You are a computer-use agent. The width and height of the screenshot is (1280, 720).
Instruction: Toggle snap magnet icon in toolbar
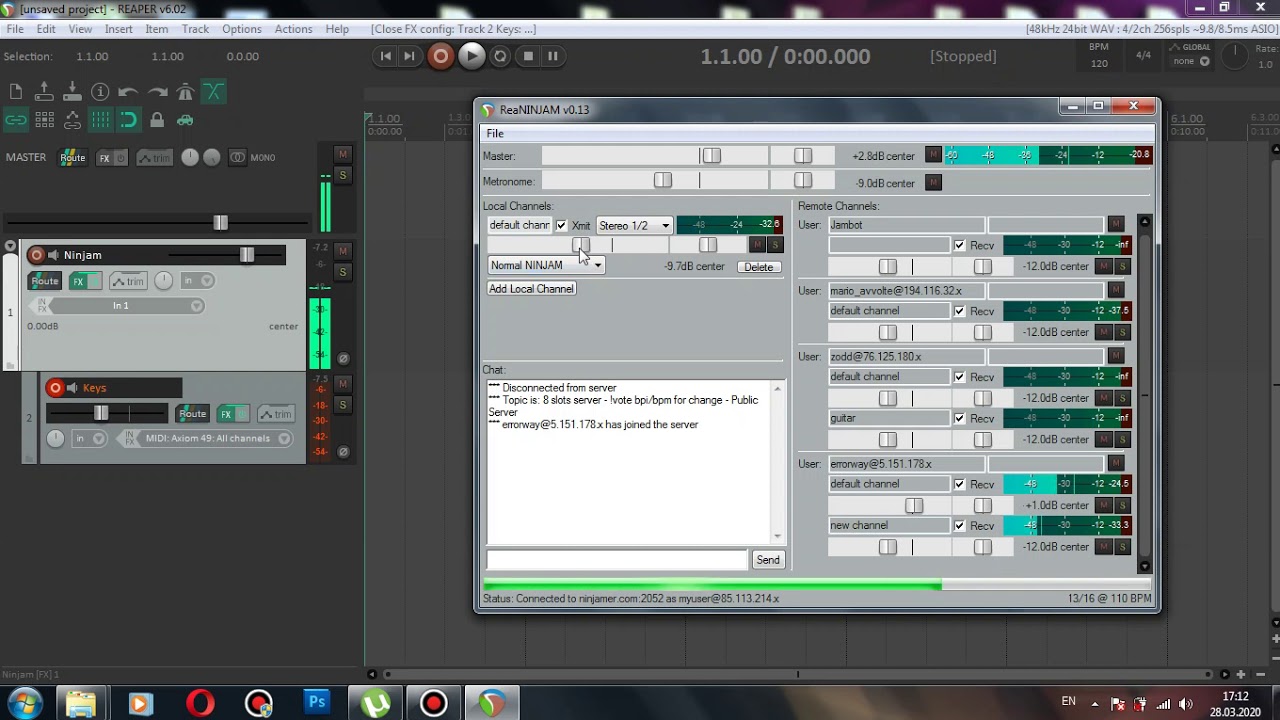[128, 120]
